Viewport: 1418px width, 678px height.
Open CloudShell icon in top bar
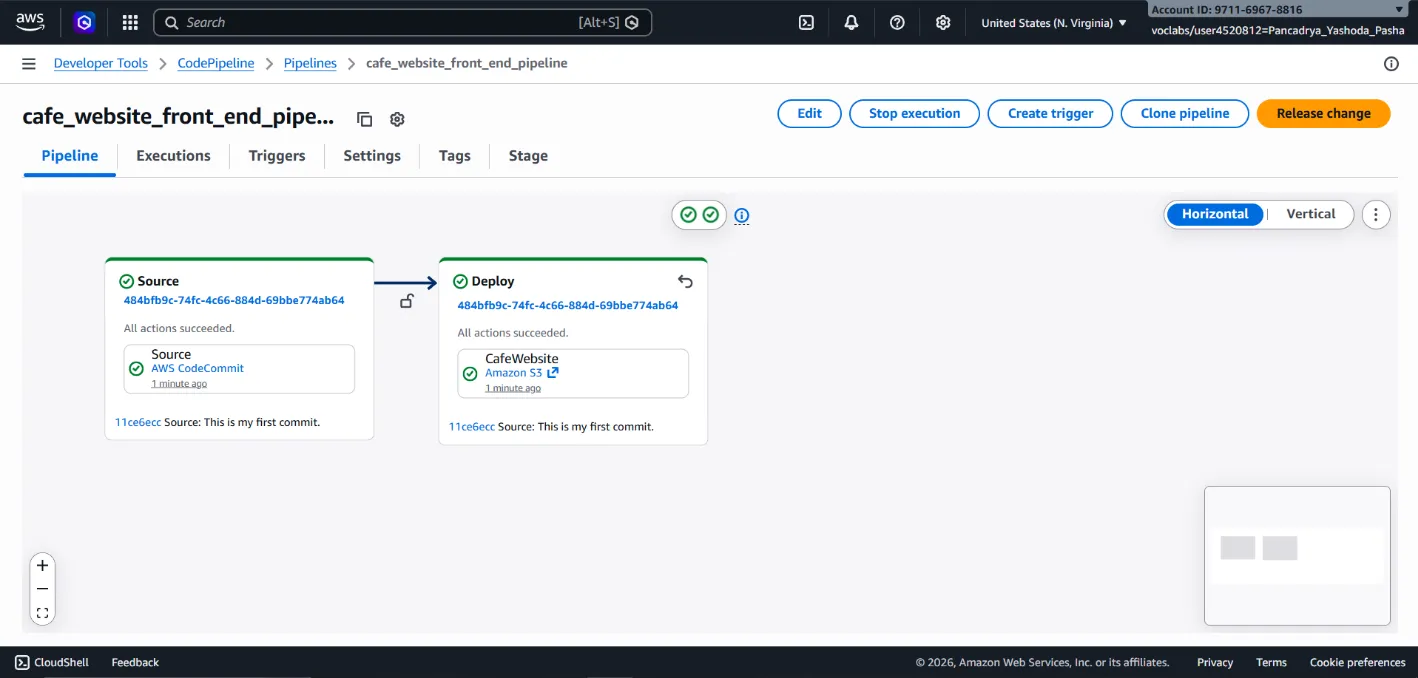pos(806,22)
